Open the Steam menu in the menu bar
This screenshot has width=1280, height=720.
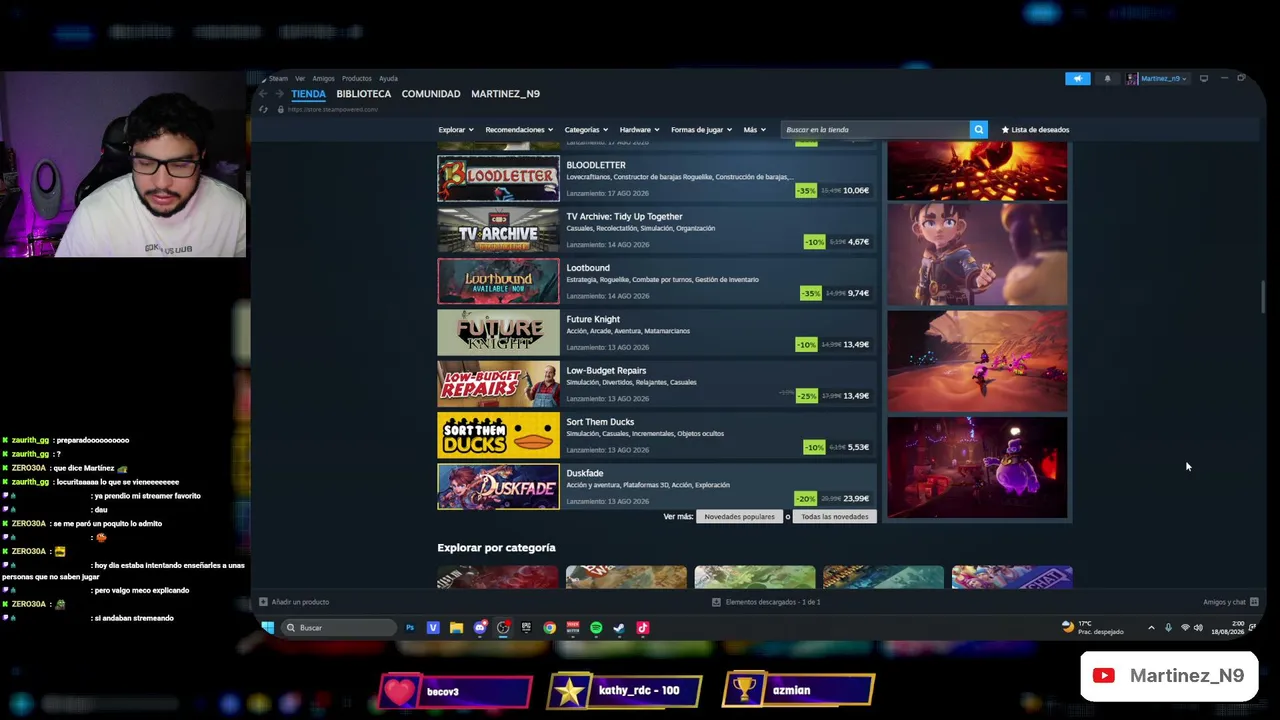point(277,78)
